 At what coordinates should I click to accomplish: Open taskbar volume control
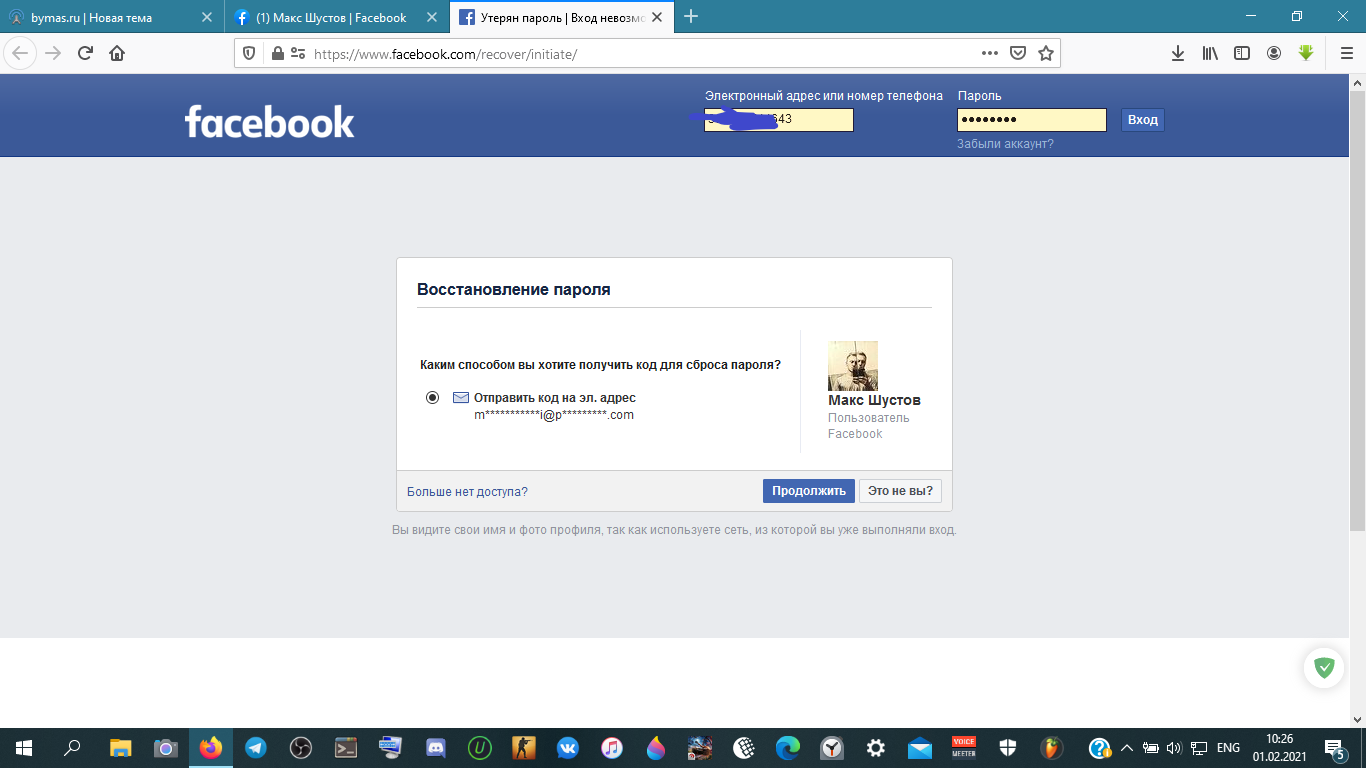point(1174,748)
